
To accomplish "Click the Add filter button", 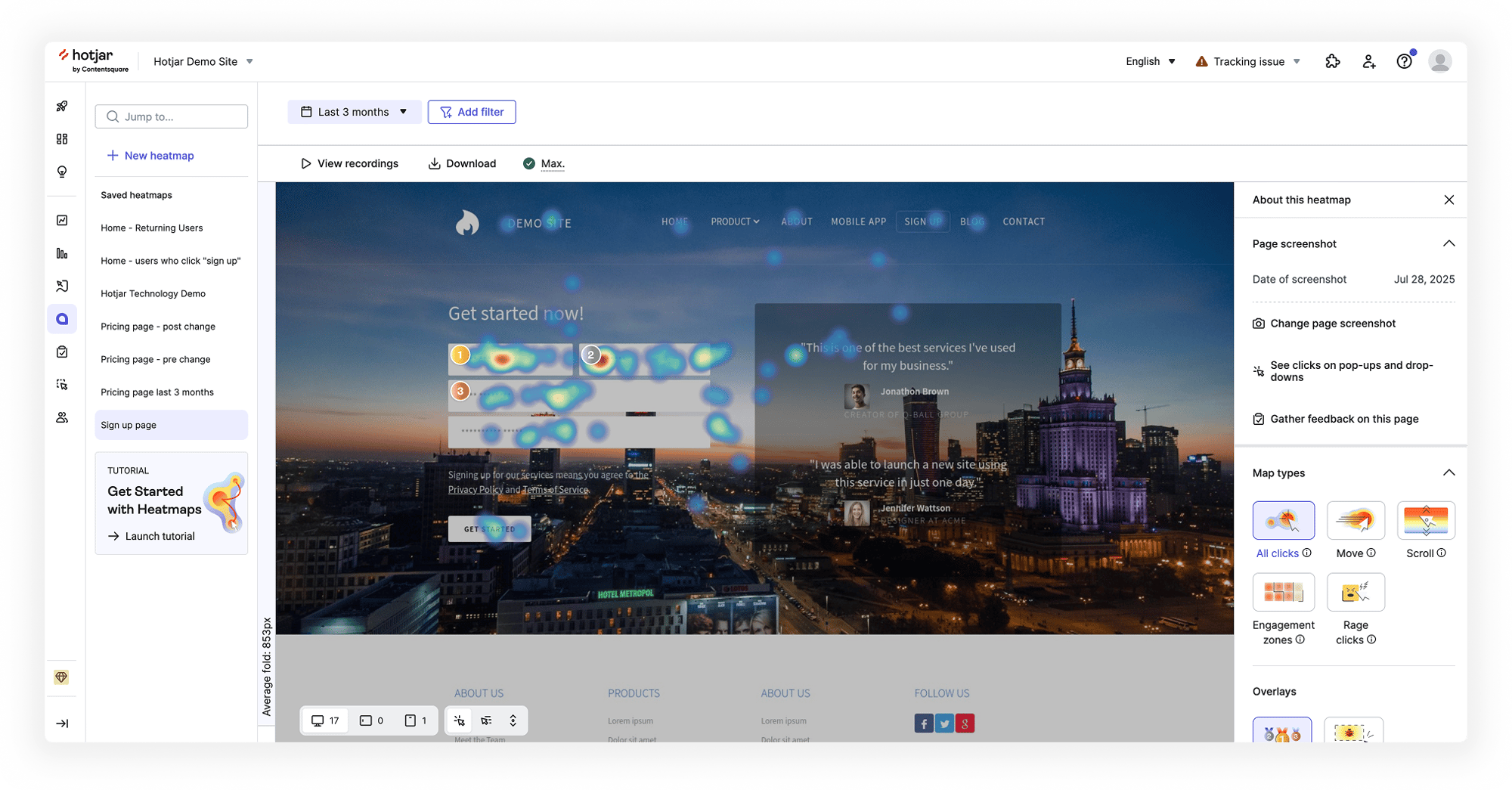I will [x=472, y=112].
